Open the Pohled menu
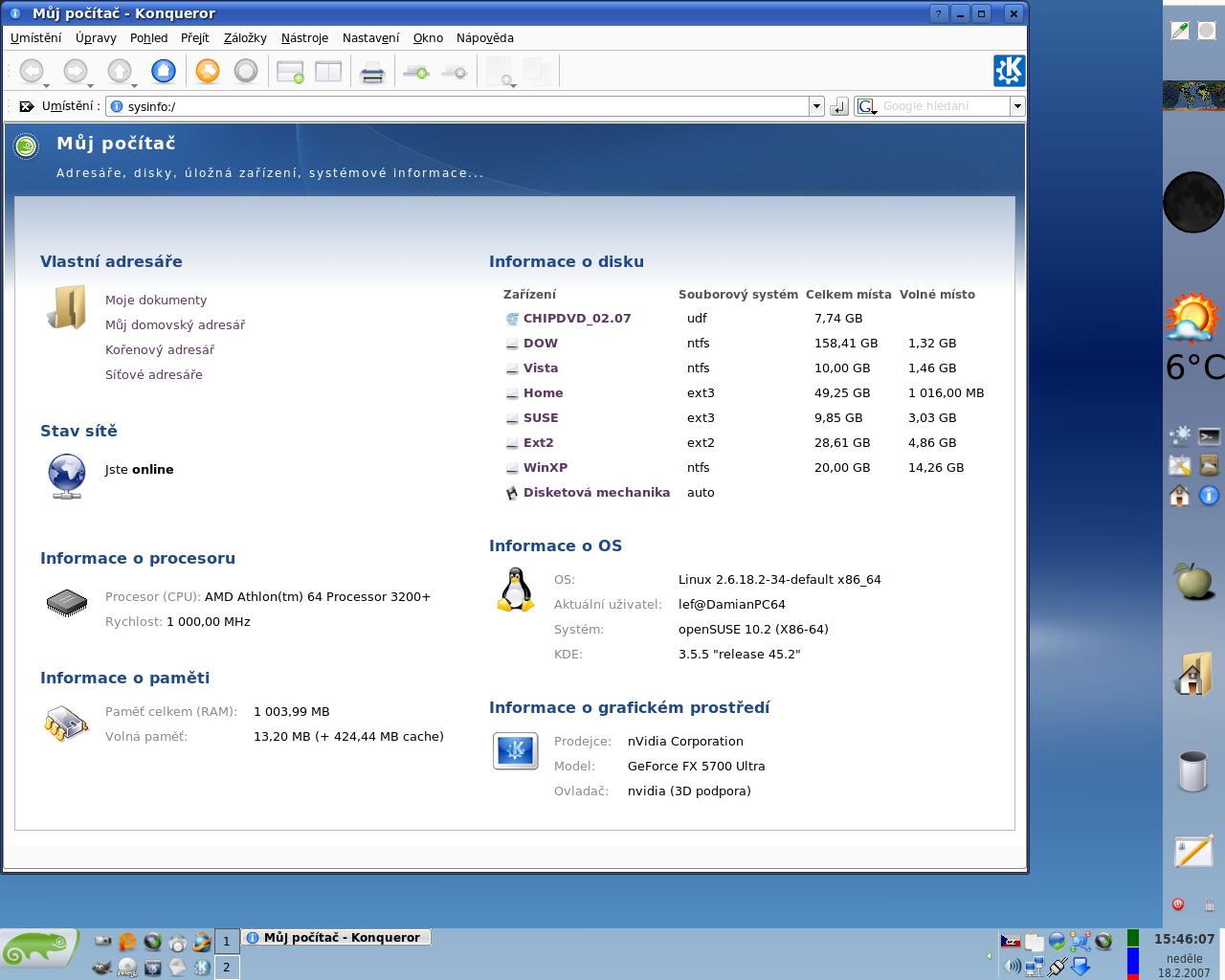 point(149,38)
